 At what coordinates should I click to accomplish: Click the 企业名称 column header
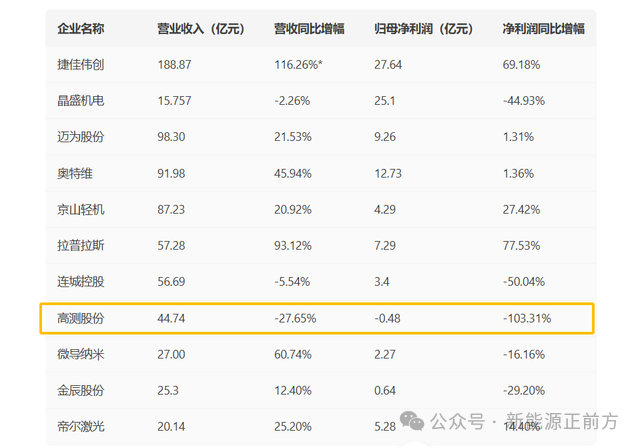tap(81, 29)
